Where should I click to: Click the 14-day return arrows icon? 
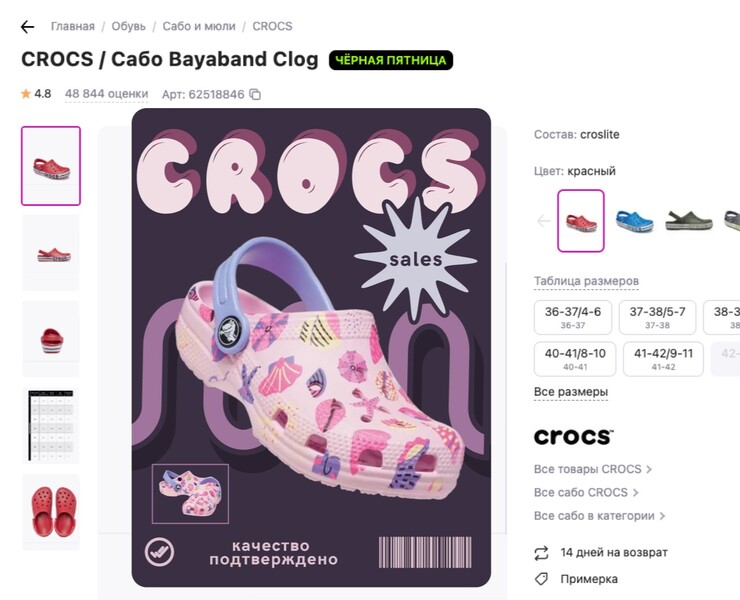(542, 553)
